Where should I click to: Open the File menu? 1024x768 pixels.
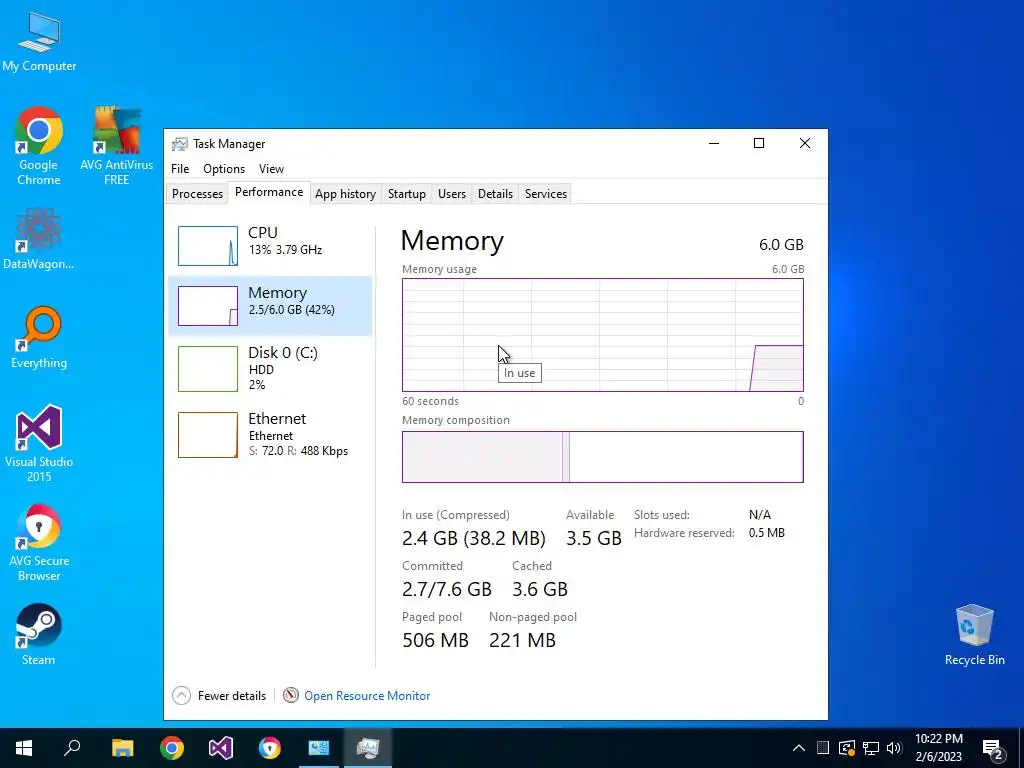point(180,168)
